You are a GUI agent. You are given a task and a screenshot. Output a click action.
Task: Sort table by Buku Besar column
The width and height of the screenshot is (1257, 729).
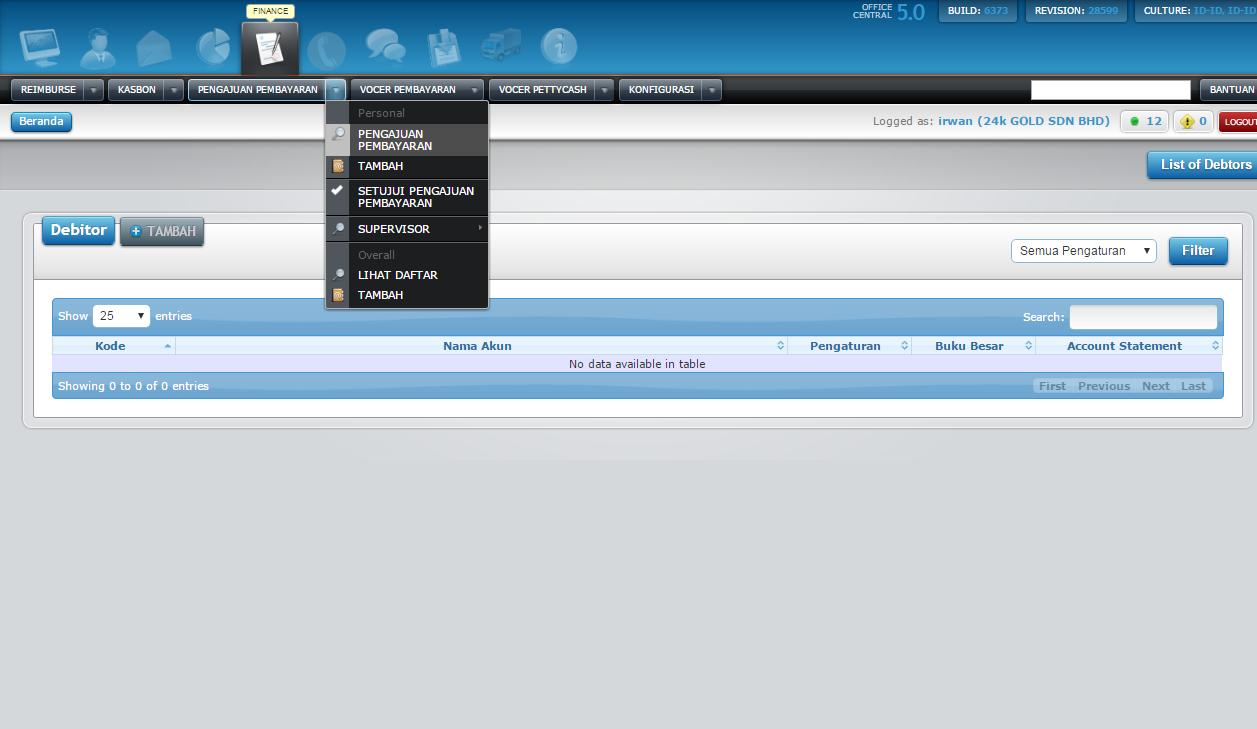coord(974,346)
